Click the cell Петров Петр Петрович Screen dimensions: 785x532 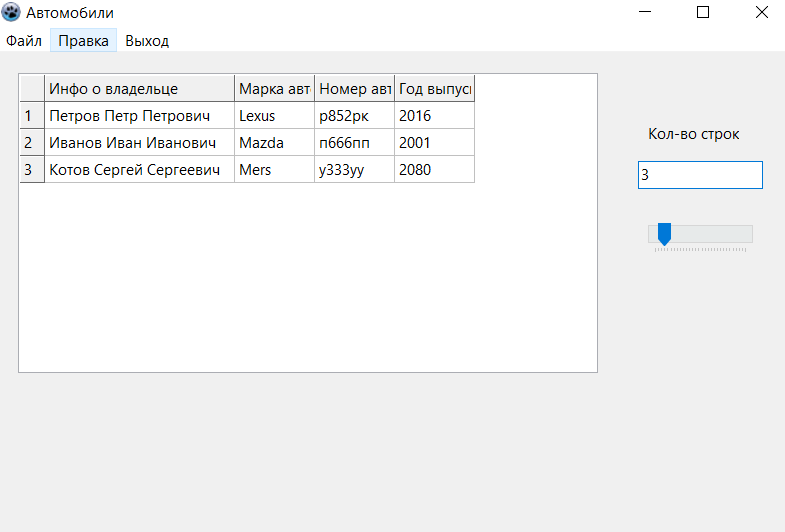140,116
